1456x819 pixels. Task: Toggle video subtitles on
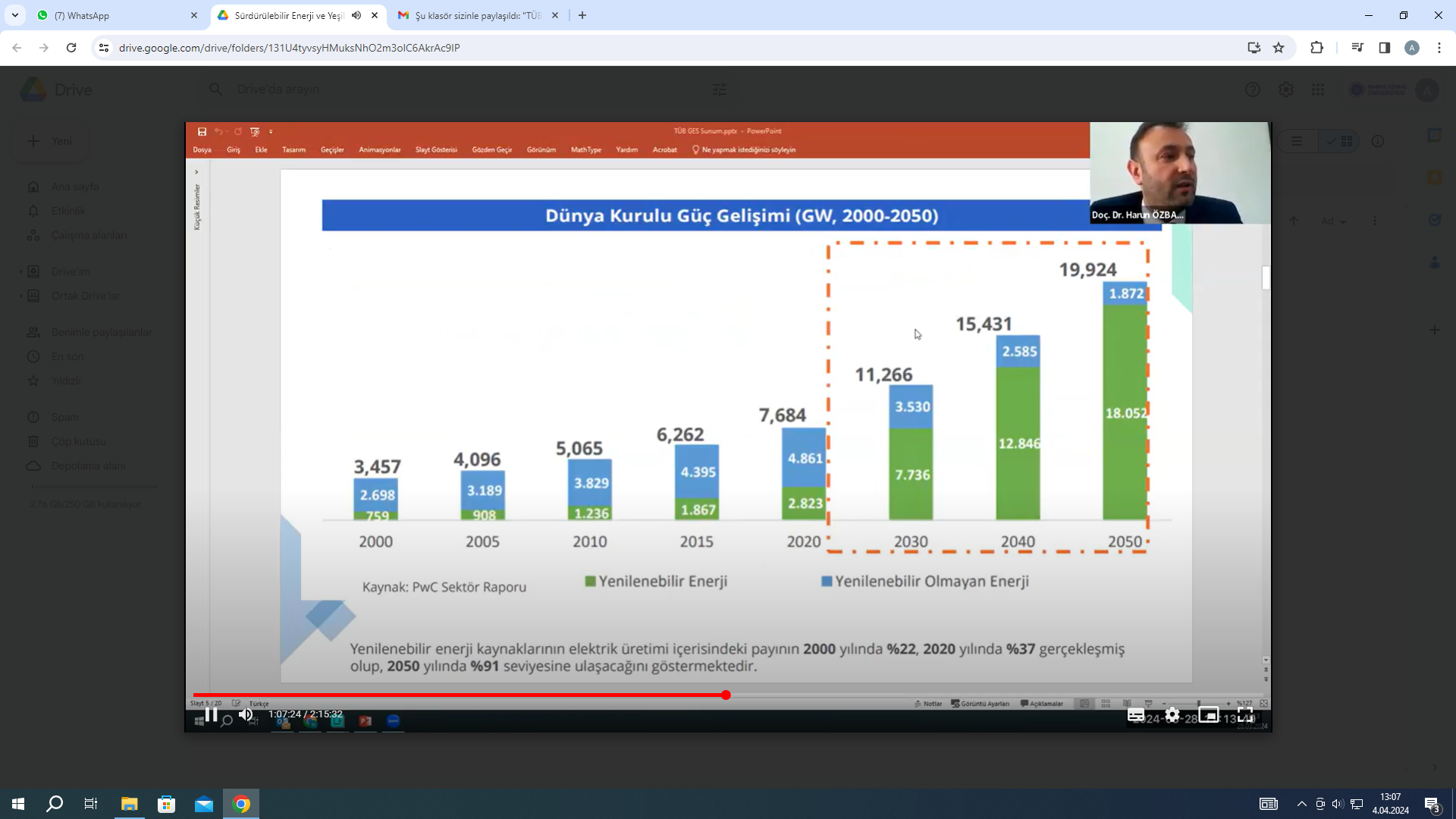coord(1135,714)
